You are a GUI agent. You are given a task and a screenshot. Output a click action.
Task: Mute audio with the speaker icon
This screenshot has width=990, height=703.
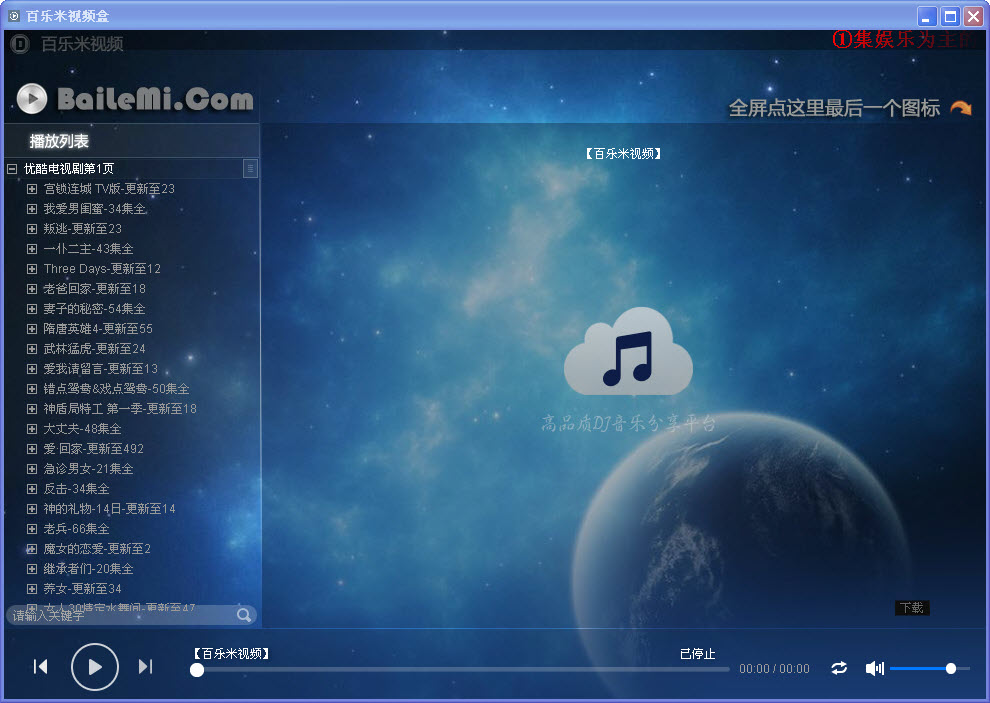[874, 668]
